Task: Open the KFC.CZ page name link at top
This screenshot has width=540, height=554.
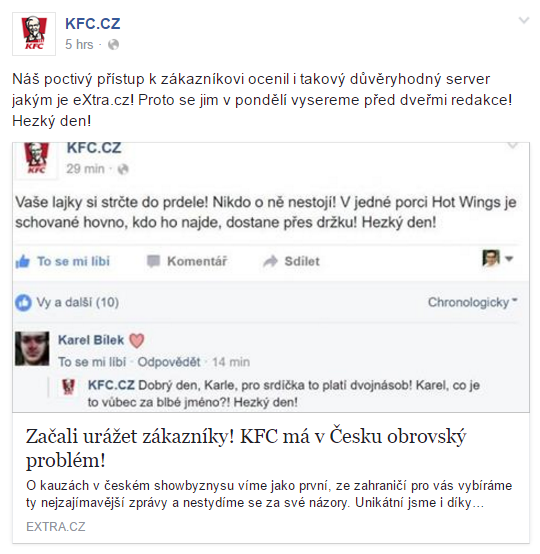Action: pos(93,24)
